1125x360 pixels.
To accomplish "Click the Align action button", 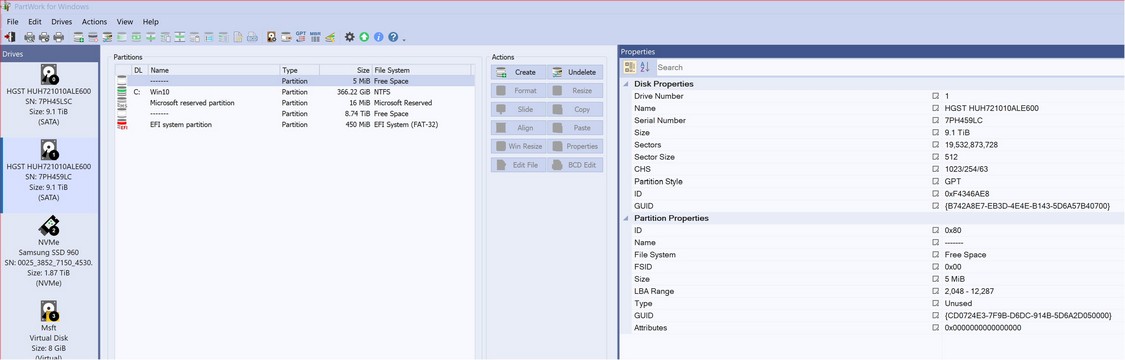I will tap(518, 128).
